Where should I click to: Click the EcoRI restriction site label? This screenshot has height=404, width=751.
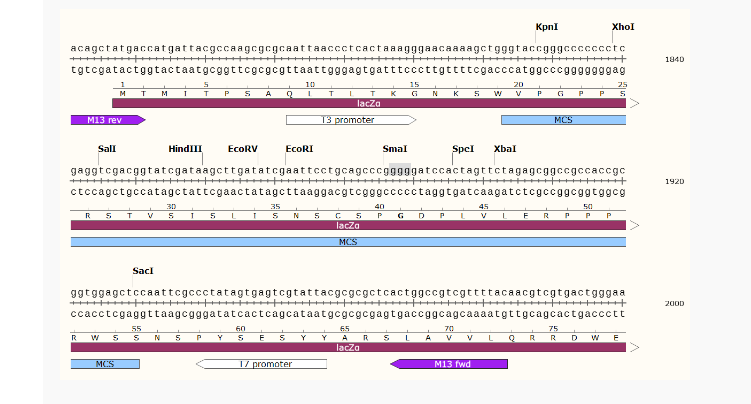(x=299, y=148)
